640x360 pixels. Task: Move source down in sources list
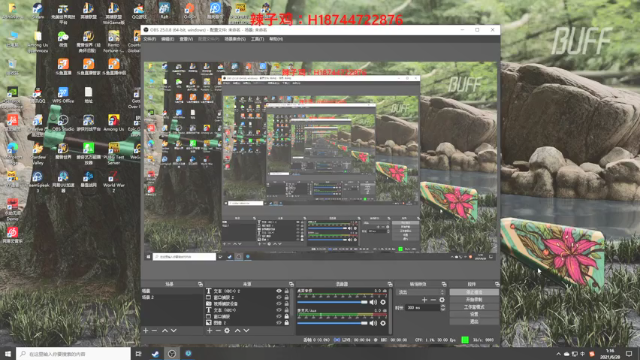[x=246, y=331]
